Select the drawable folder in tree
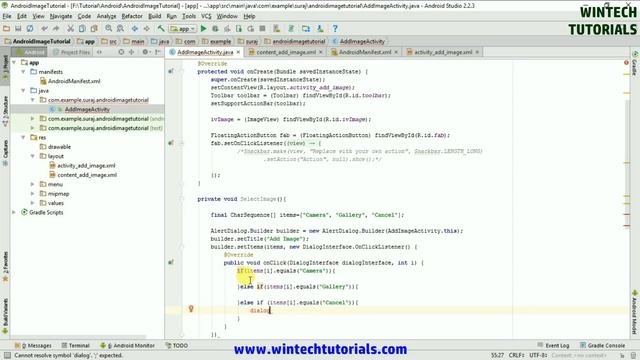 pos(59,147)
